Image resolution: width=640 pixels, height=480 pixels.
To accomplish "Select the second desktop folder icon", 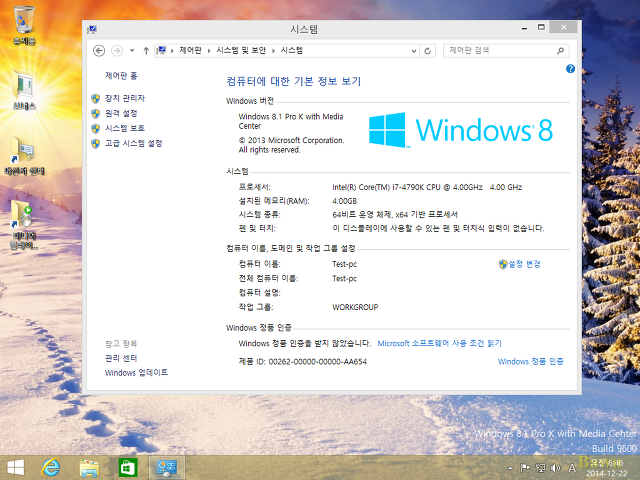I will (24, 91).
